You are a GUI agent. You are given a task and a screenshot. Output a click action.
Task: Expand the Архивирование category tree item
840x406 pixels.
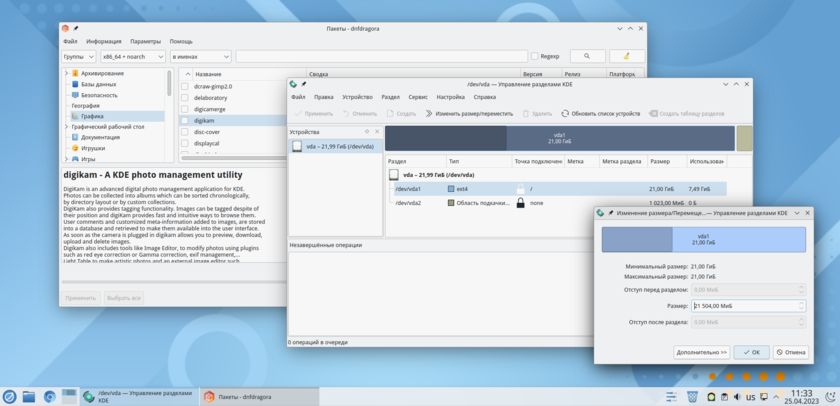[67, 73]
